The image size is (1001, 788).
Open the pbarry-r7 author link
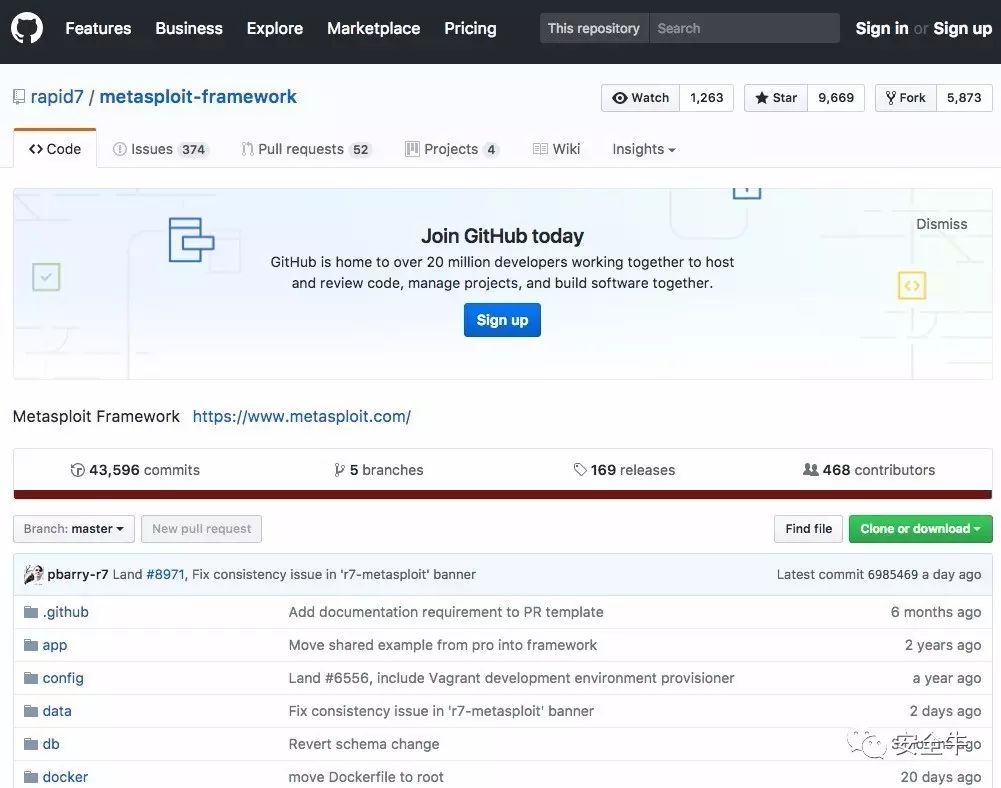[78, 575]
